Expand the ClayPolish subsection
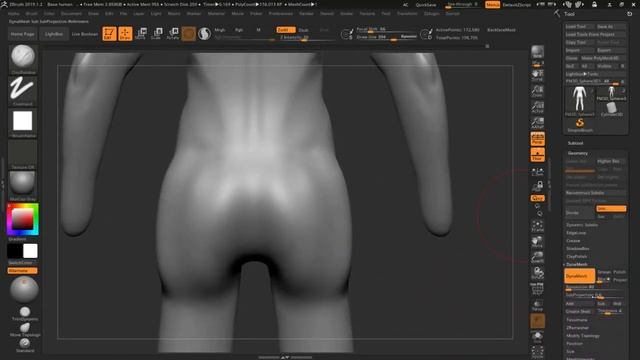Screen dimensions: 640x360 (577, 257)
